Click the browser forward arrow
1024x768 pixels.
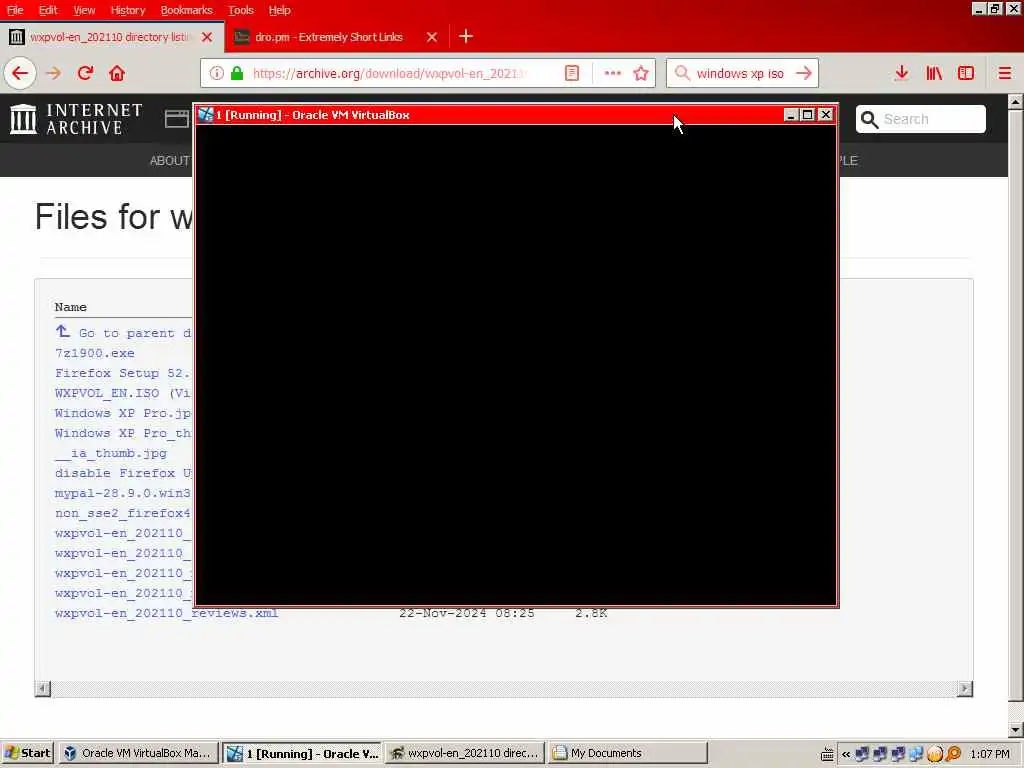click(54, 73)
